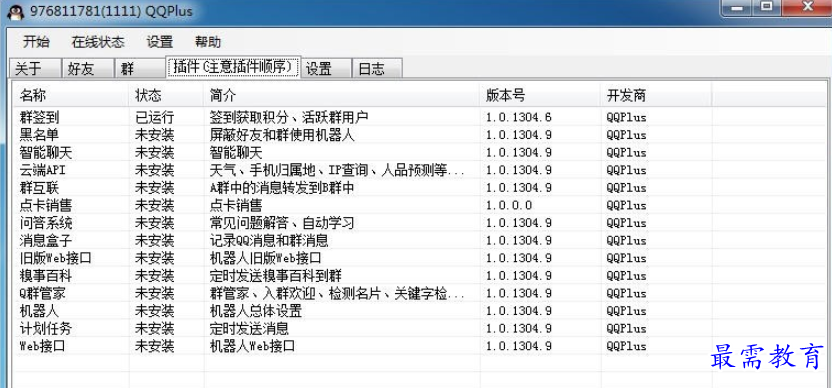Open the 帮助 menu
This screenshot has height=388, width=832.
[x=208, y=42]
